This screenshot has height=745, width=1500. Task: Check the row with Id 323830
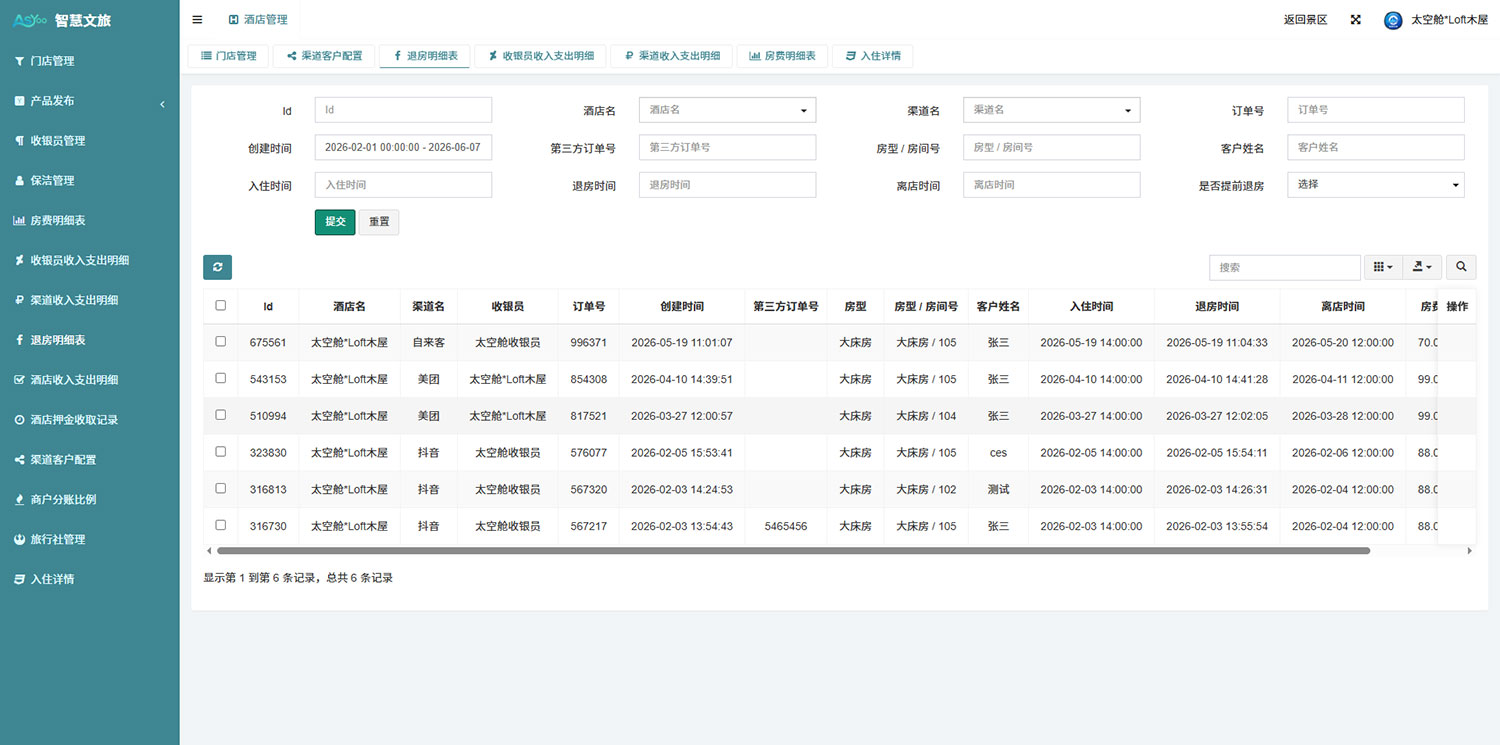(221, 452)
